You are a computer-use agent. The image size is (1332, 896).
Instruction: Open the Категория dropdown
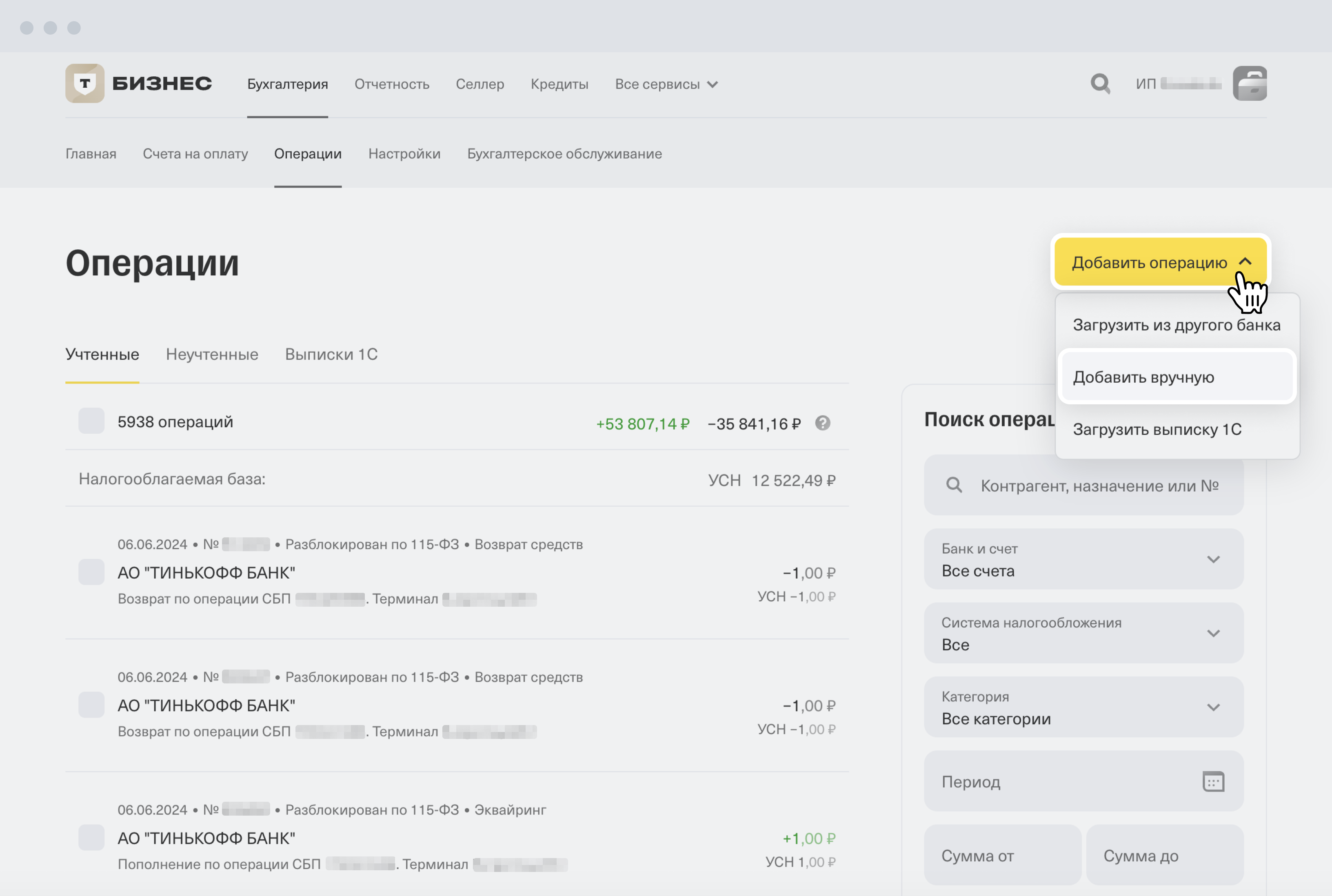click(x=1083, y=707)
